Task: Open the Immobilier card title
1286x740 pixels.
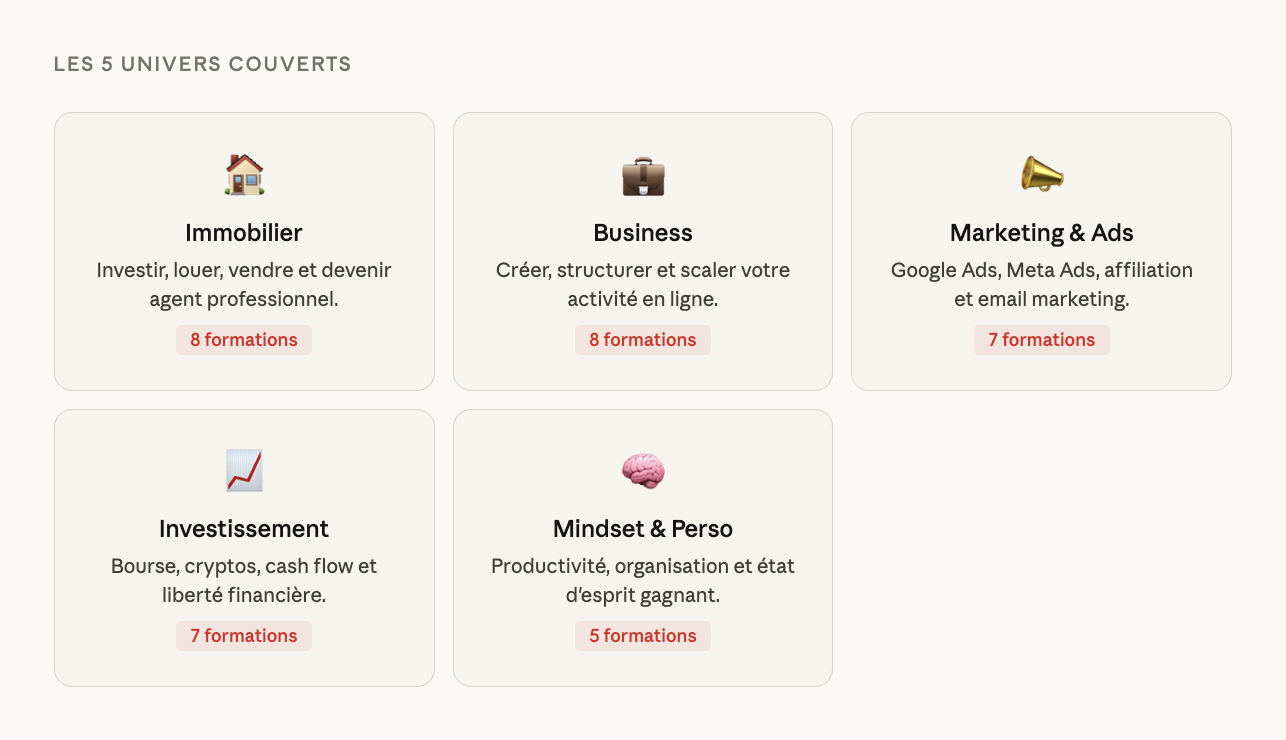Action: click(244, 233)
